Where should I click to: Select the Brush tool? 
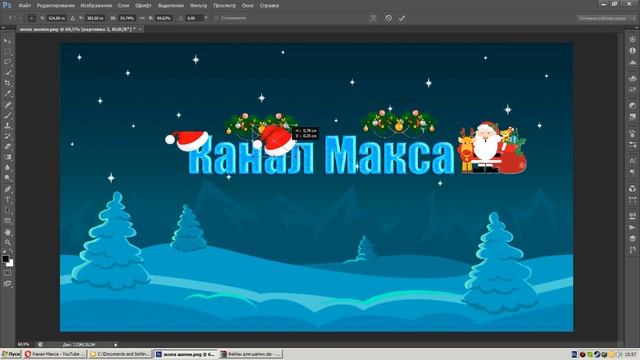7,115
